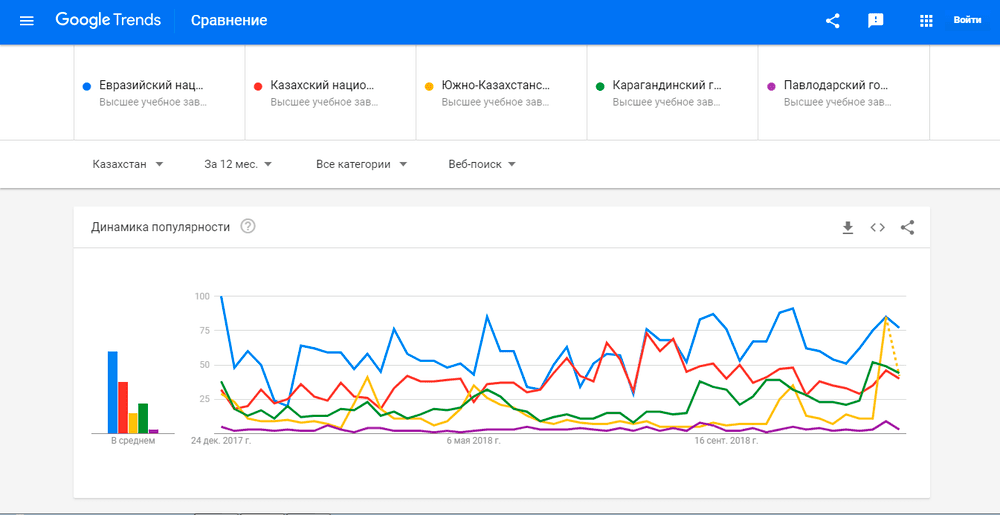Open the embed code icon

tap(878, 228)
